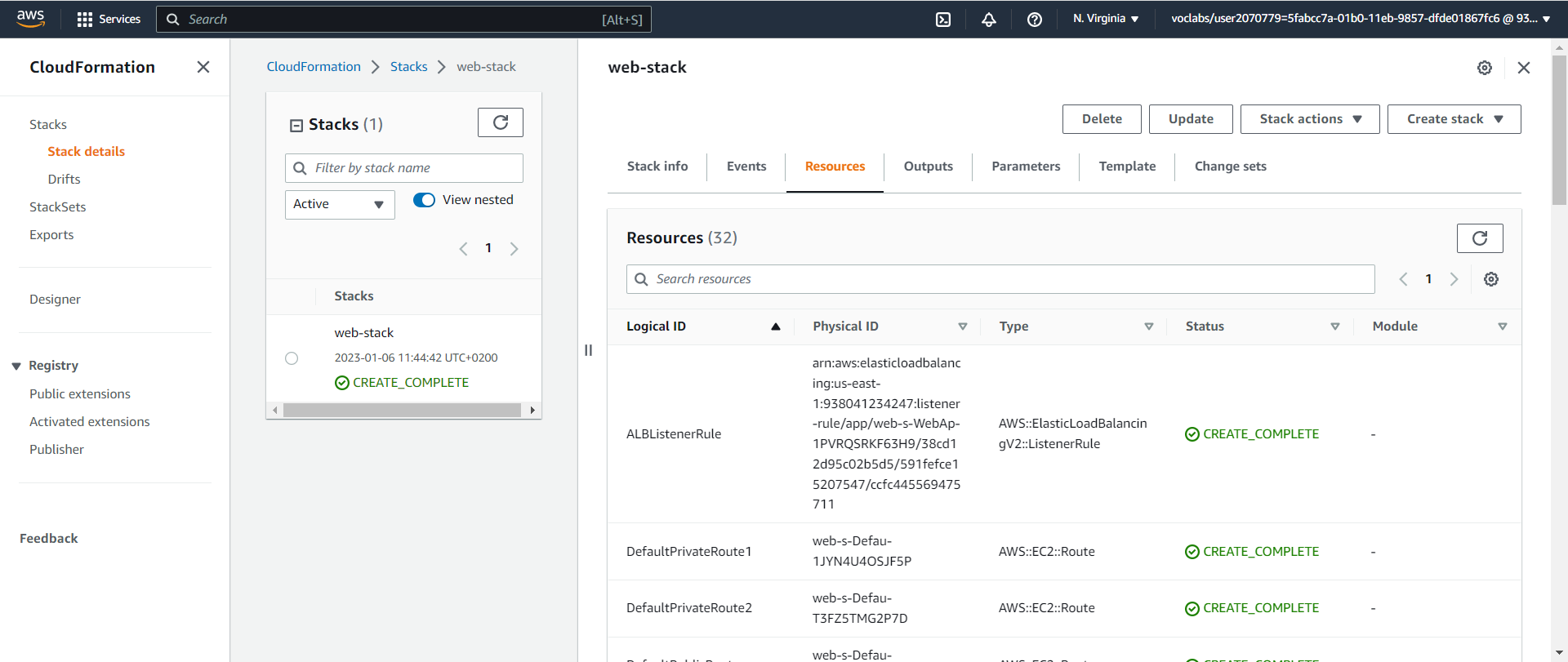Switch to the Outputs tab

click(x=929, y=167)
